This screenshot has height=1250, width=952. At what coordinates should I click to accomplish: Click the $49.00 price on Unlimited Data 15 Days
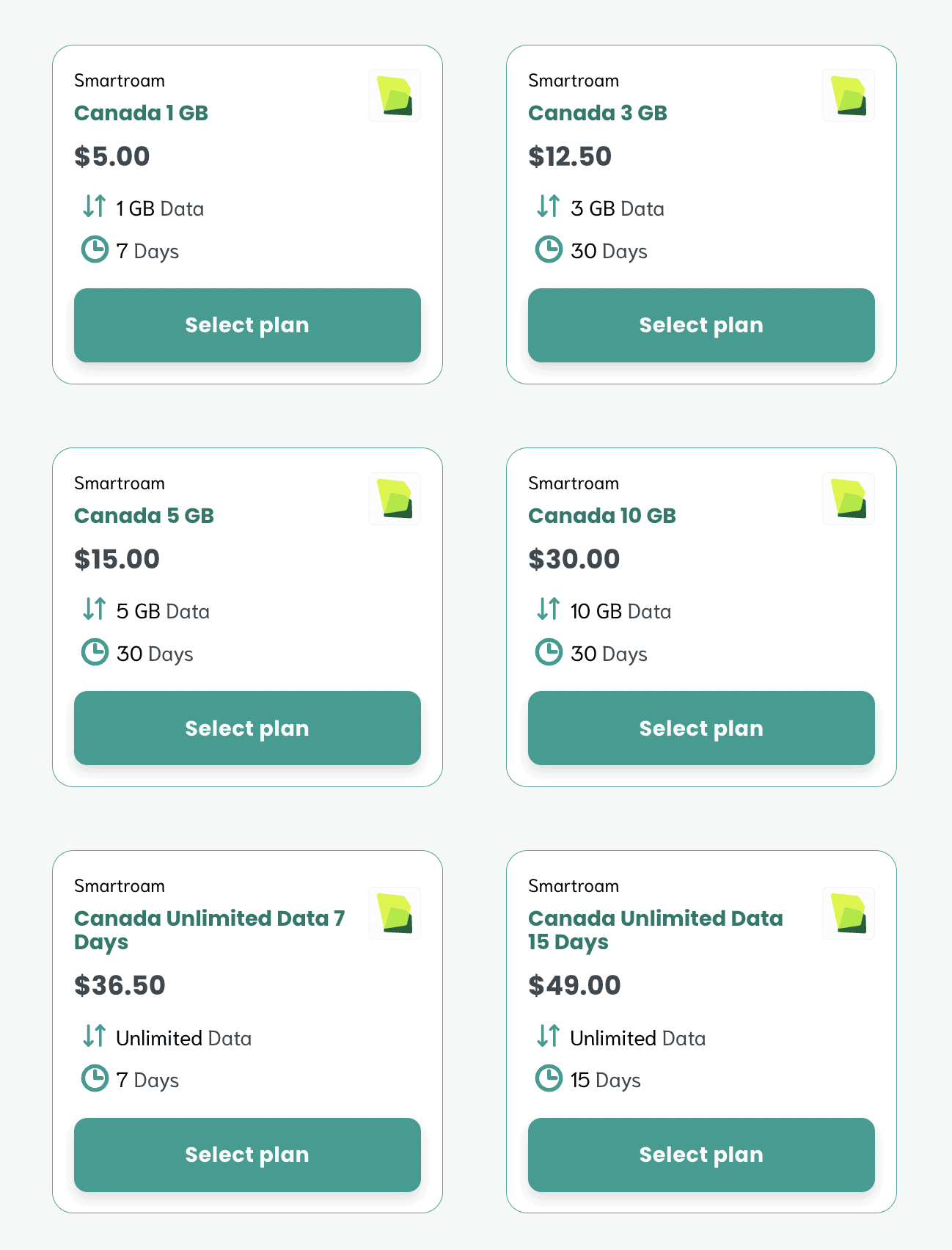tap(574, 984)
